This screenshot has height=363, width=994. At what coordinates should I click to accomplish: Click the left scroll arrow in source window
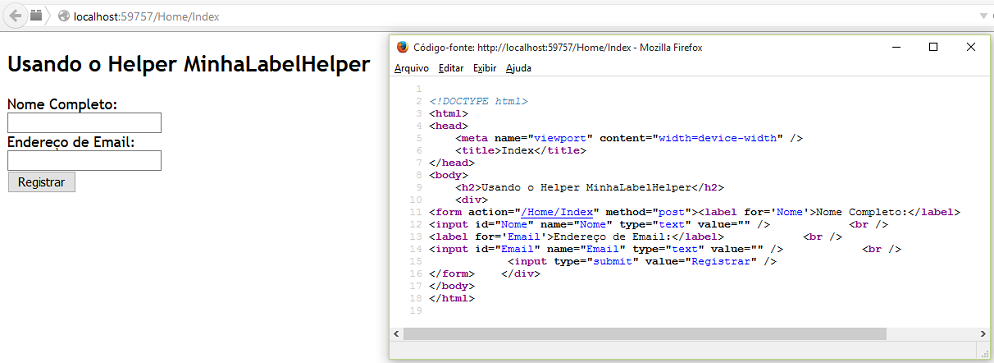coord(397,334)
